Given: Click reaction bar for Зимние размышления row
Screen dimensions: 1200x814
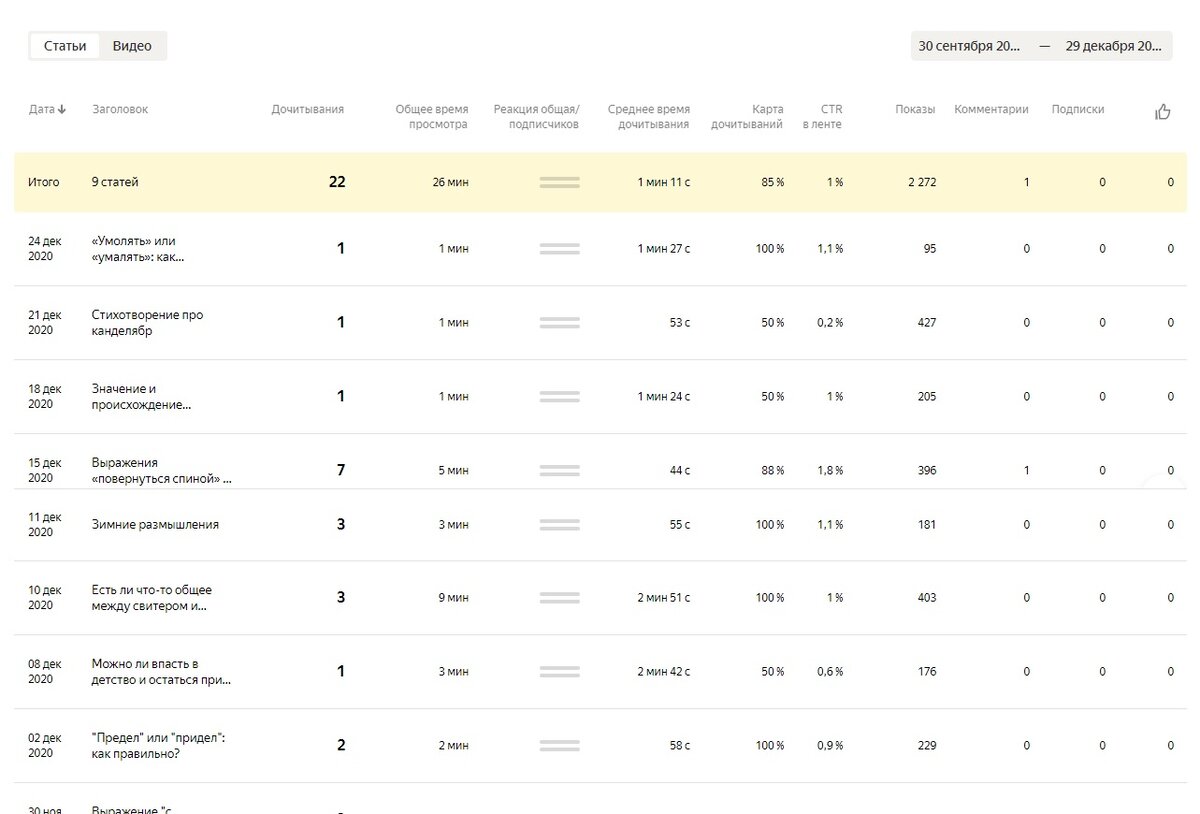Looking at the screenshot, I should (x=559, y=525).
